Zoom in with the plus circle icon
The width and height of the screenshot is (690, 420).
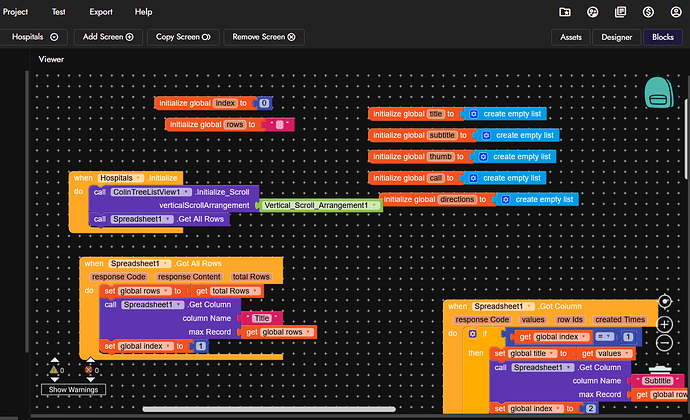pyautogui.click(x=664, y=324)
